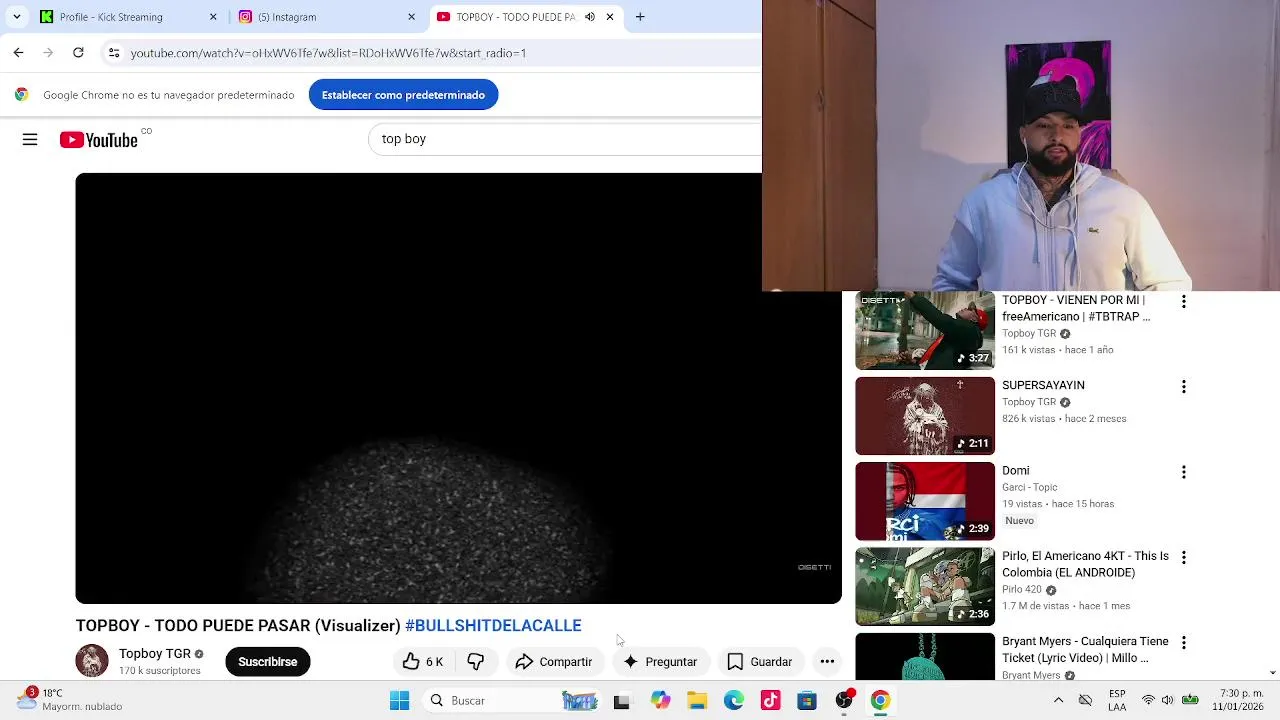1280x720 pixels.
Task: Open Wi-Fi network settings in tray
Action: 1148,700
